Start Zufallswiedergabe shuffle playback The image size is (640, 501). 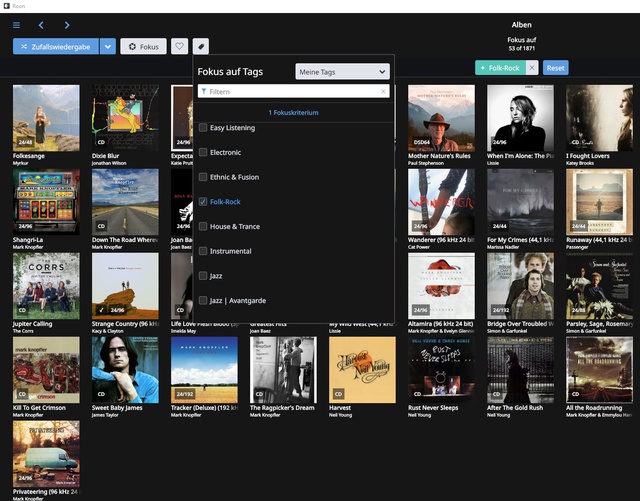tap(56, 47)
